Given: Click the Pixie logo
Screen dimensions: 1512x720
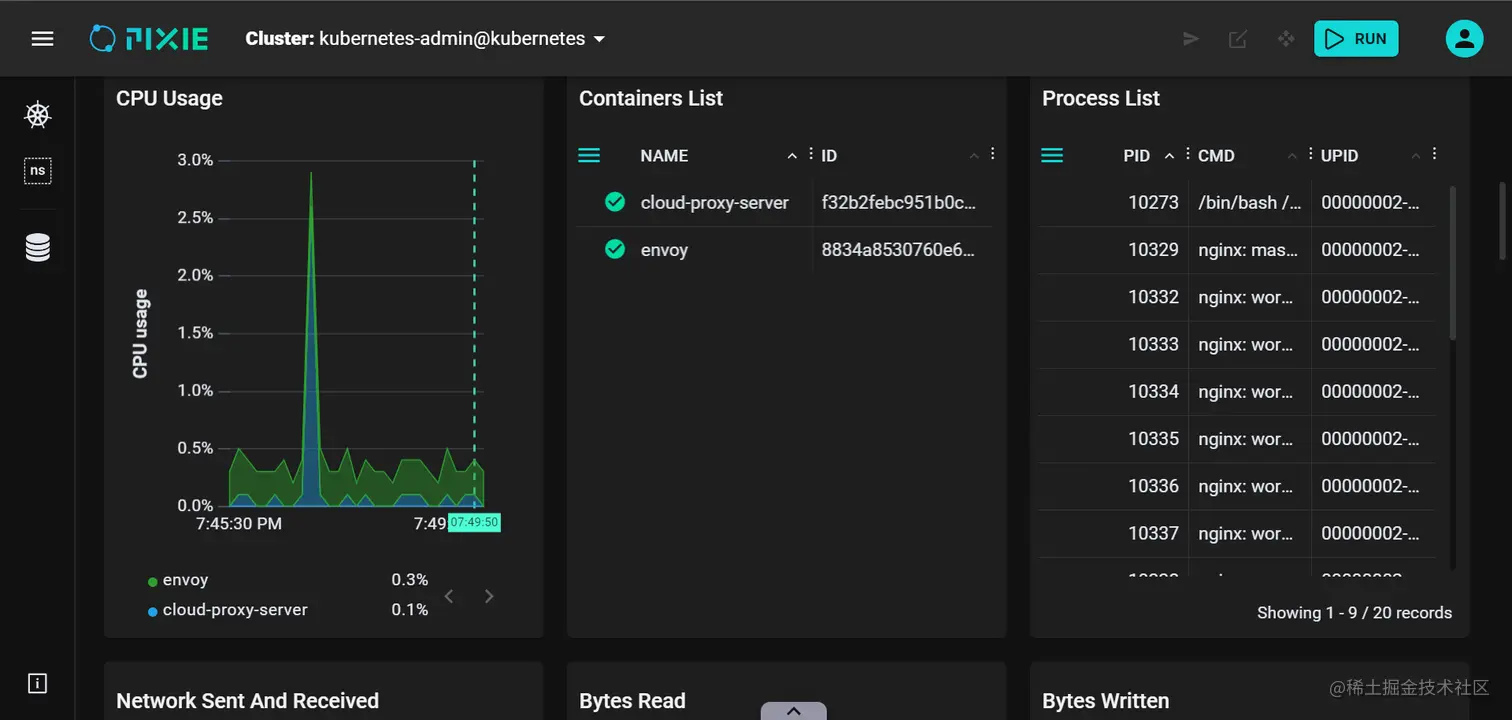Looking at the screenshot, I should (x=148, y=39).
